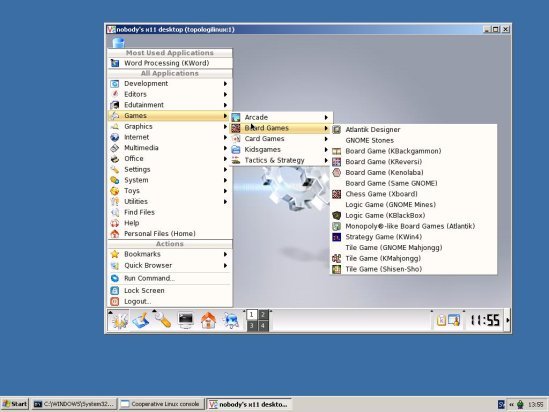The height and width of the screenshot is (412, 549).
Task: Open the Multimedia menu entry
Action: pyautogui.click(x=170, y=148)
